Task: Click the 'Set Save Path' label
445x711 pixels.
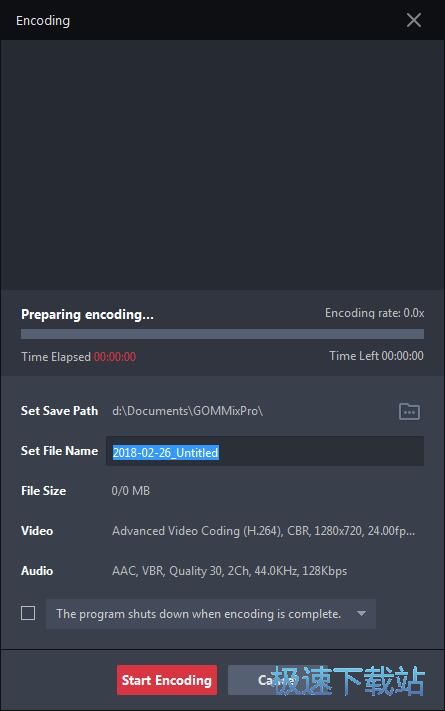Action: (59, 411)
